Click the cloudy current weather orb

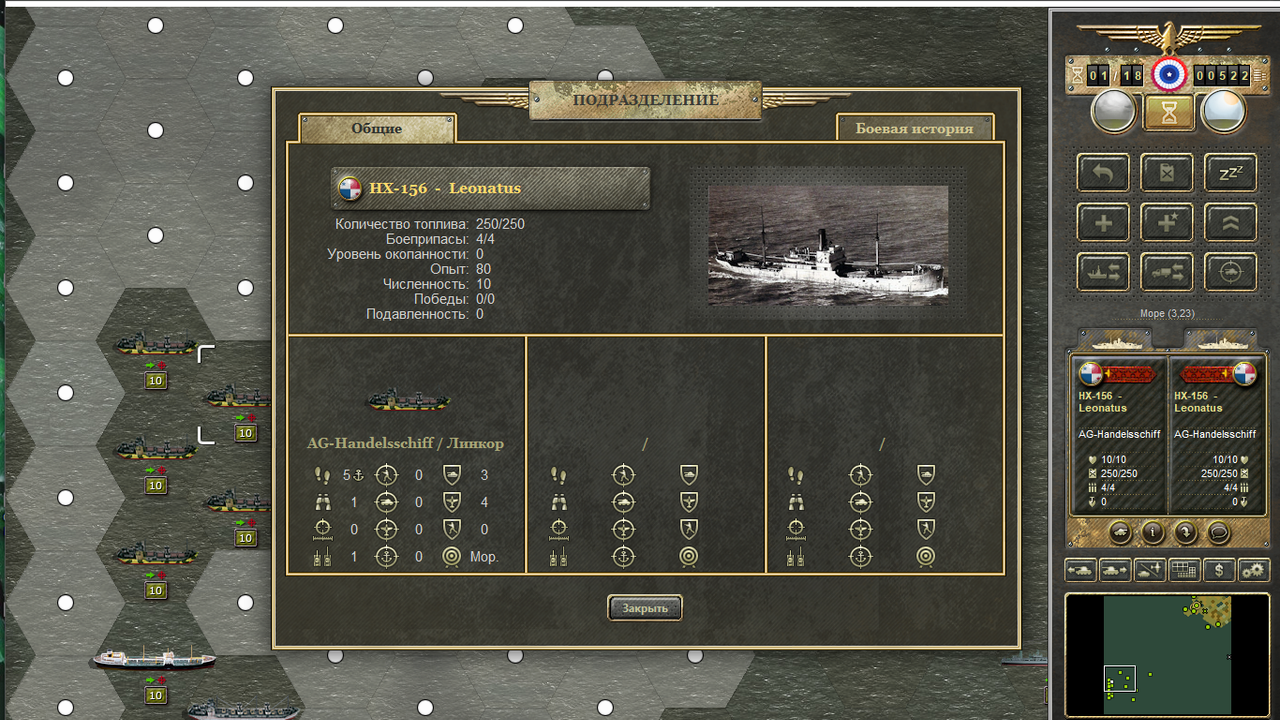1113,112
